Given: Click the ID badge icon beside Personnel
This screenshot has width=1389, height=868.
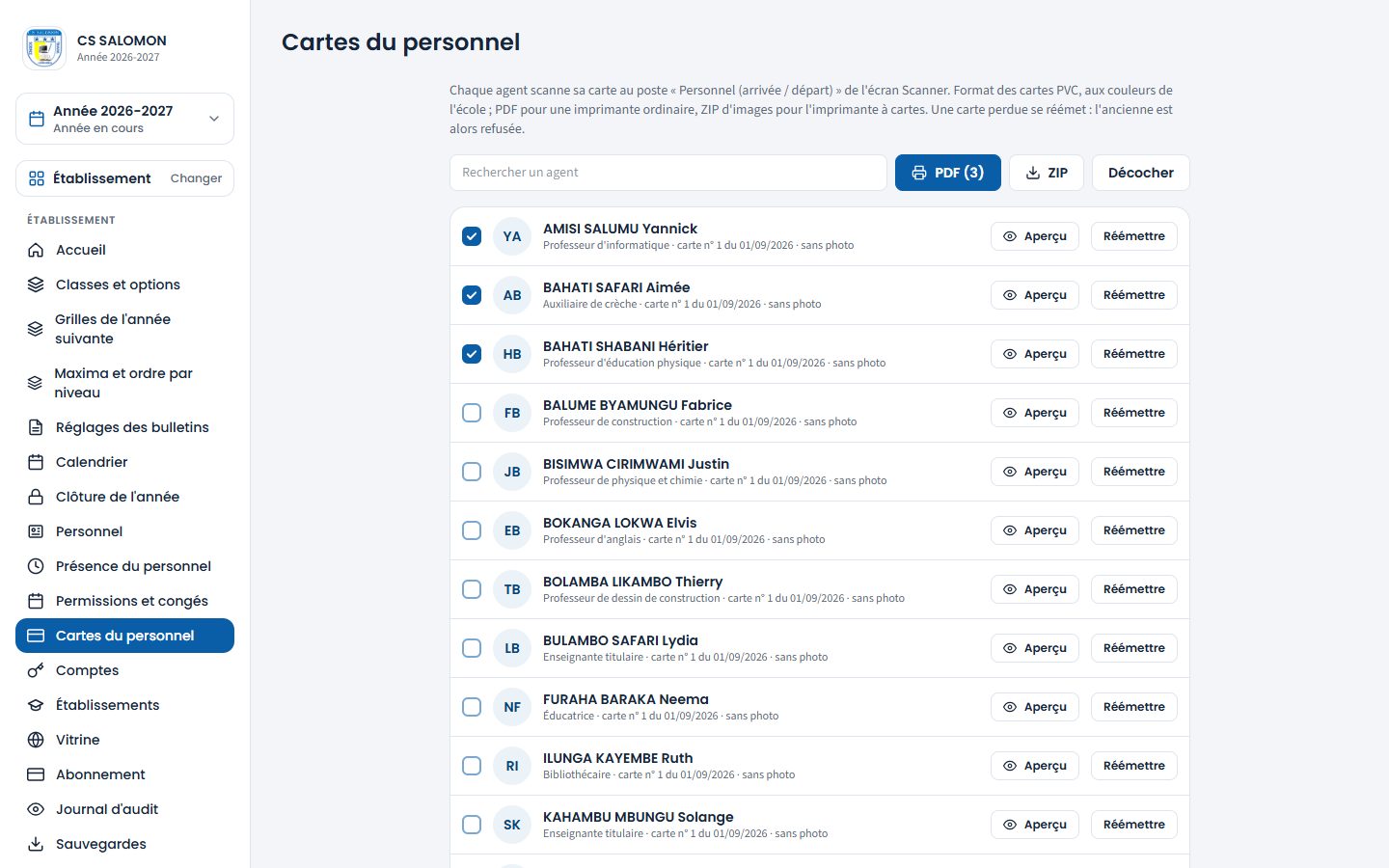Looking at the screenshot, I should pos(36,531).
